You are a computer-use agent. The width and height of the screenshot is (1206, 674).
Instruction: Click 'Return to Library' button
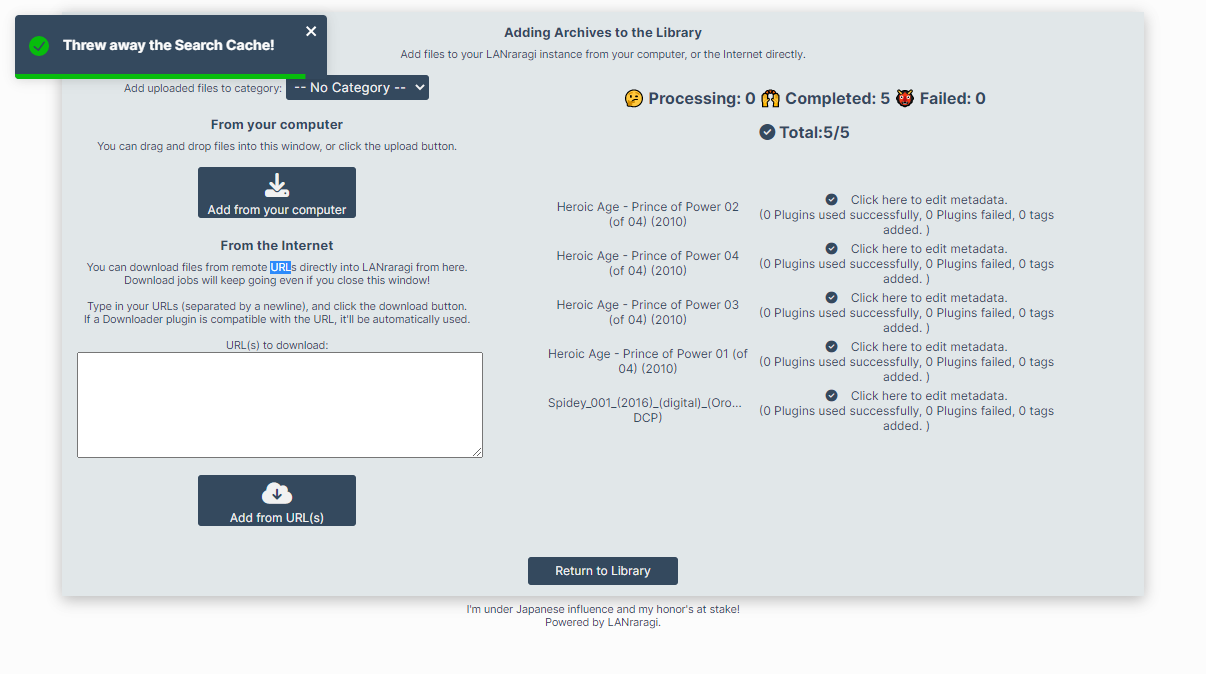click(x=603, y=571)
